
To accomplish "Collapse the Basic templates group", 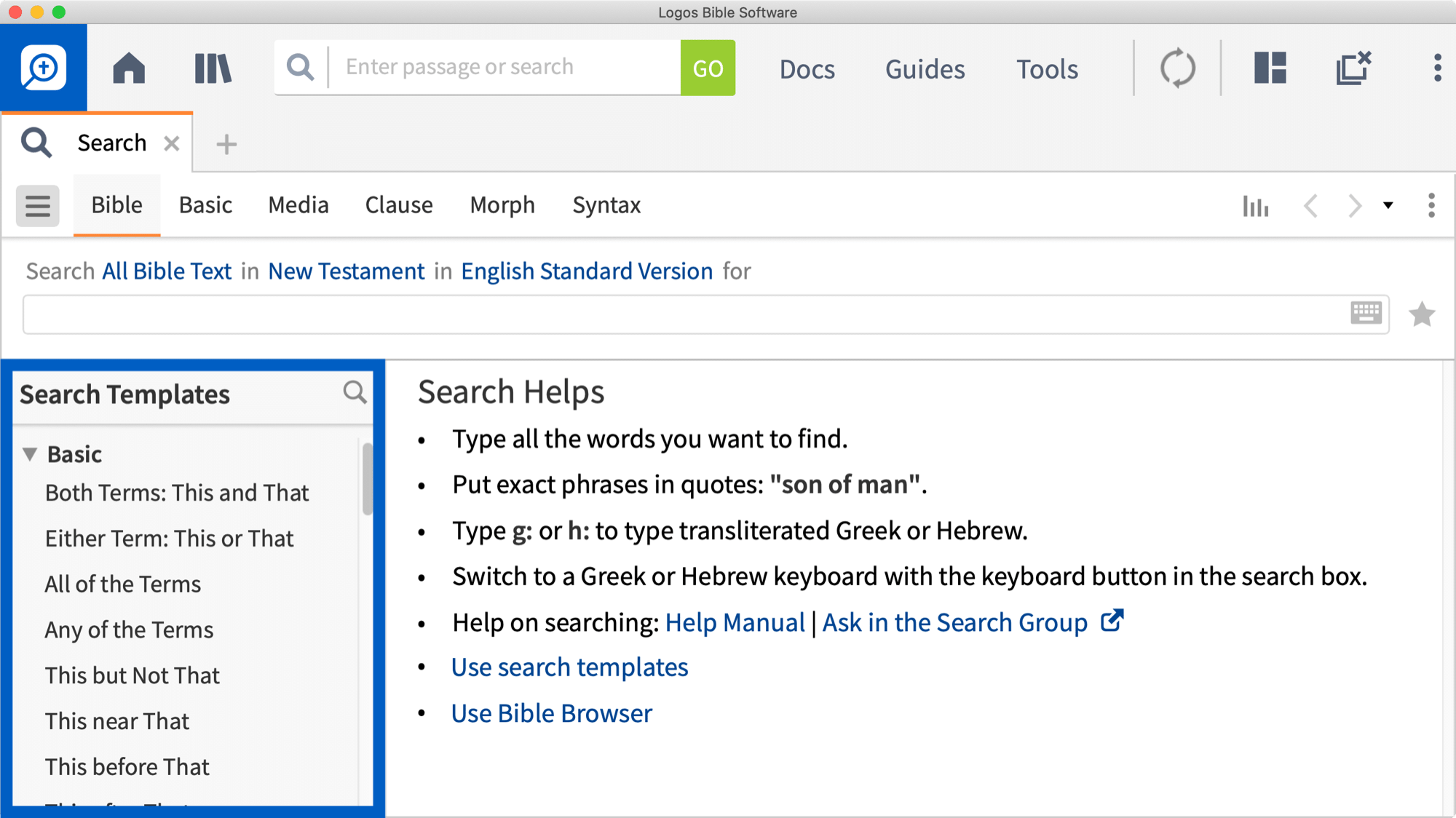I will point(30,454).
